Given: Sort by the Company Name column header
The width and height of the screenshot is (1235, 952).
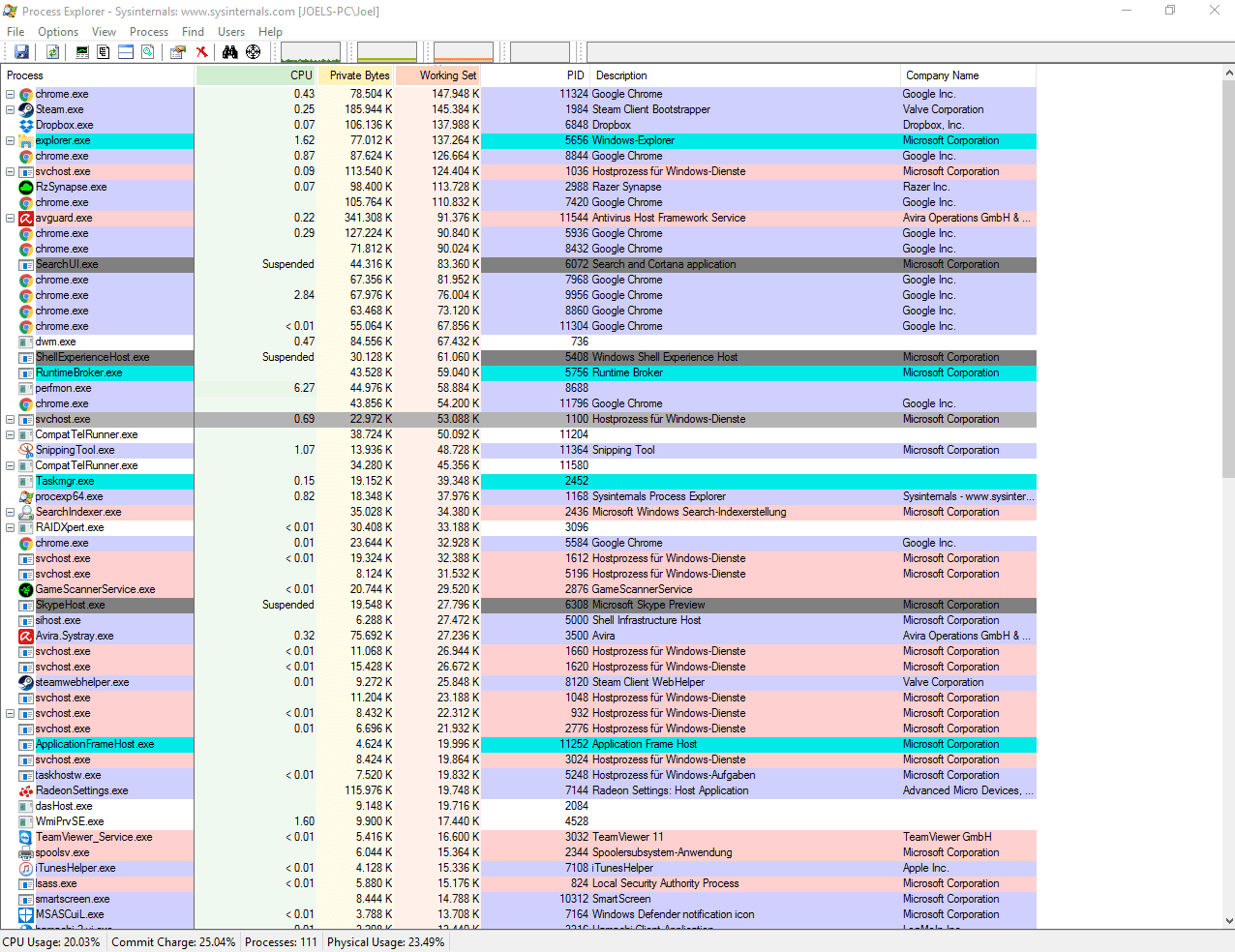Looking at the screenshot, I should click(x=968, y=74).
